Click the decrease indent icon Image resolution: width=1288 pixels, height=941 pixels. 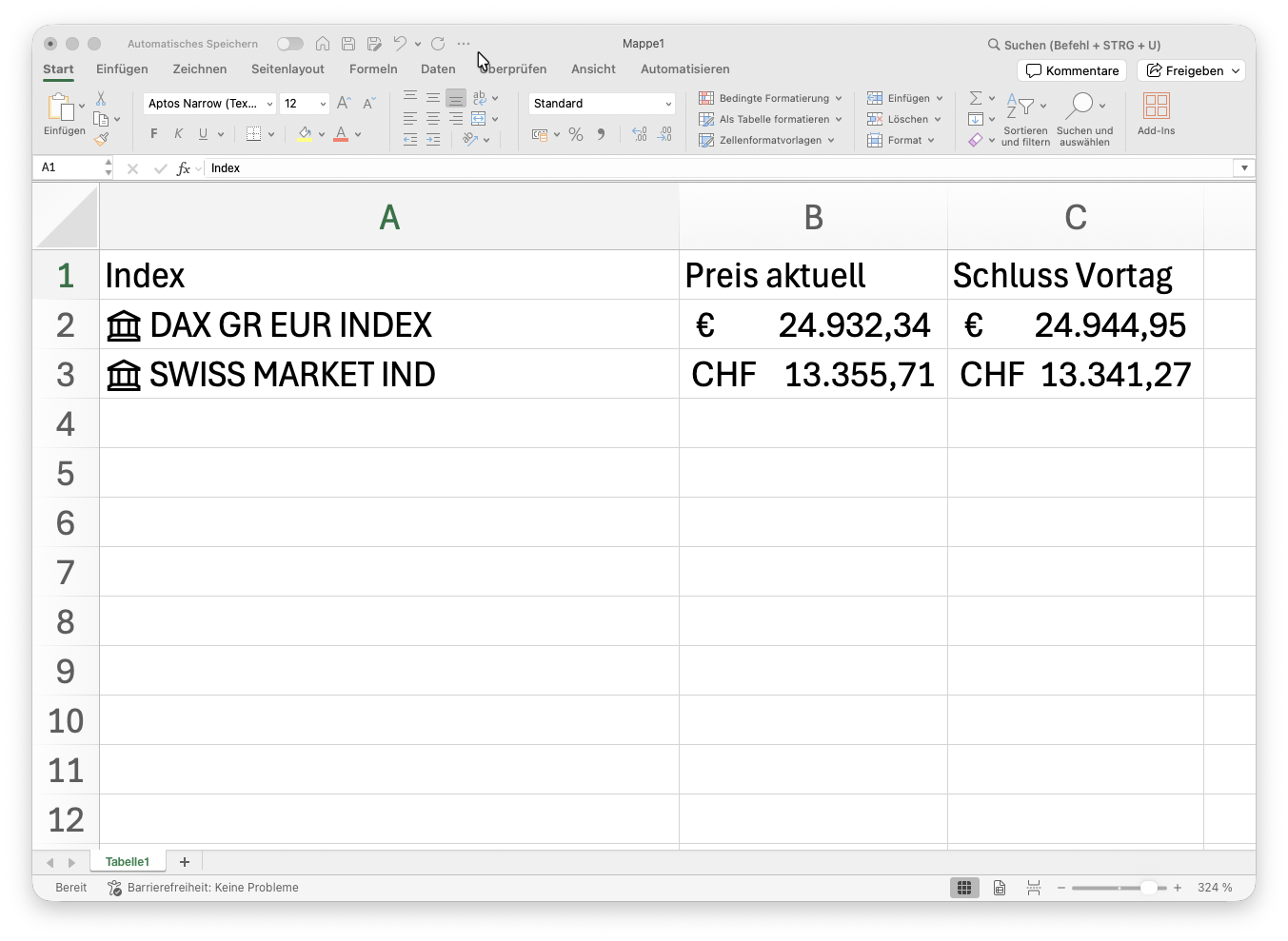(x=410, y=139)
